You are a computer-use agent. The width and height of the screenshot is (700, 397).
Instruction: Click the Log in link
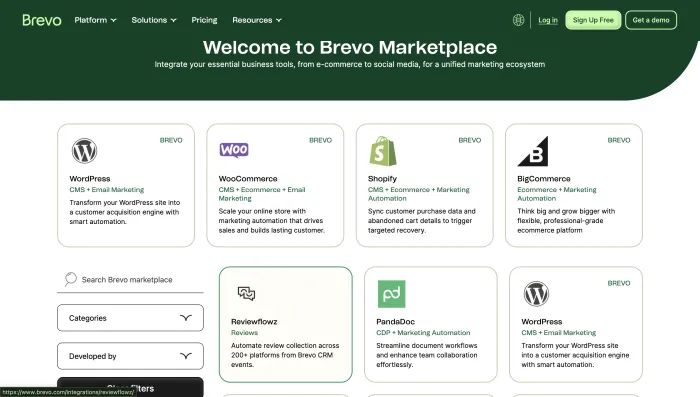[x=548, y=20]
